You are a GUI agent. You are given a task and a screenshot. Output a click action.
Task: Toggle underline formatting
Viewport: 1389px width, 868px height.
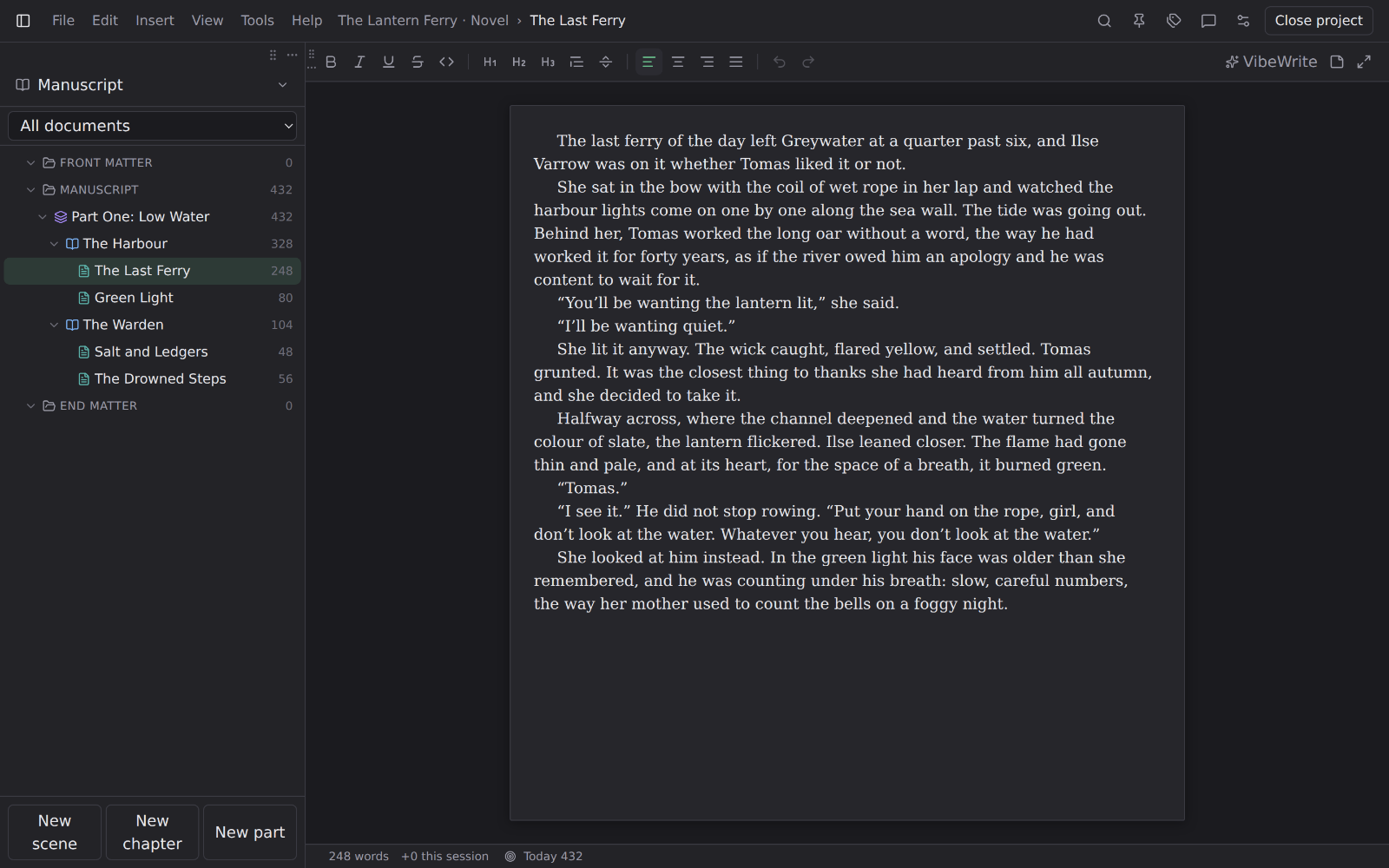tap(389, 62)
